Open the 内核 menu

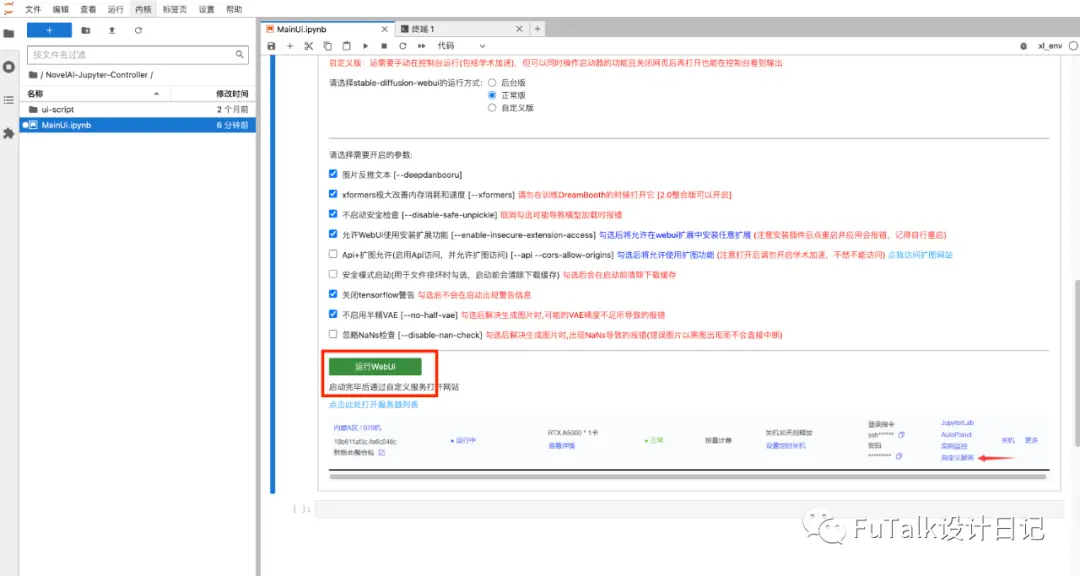click(143, 10)
